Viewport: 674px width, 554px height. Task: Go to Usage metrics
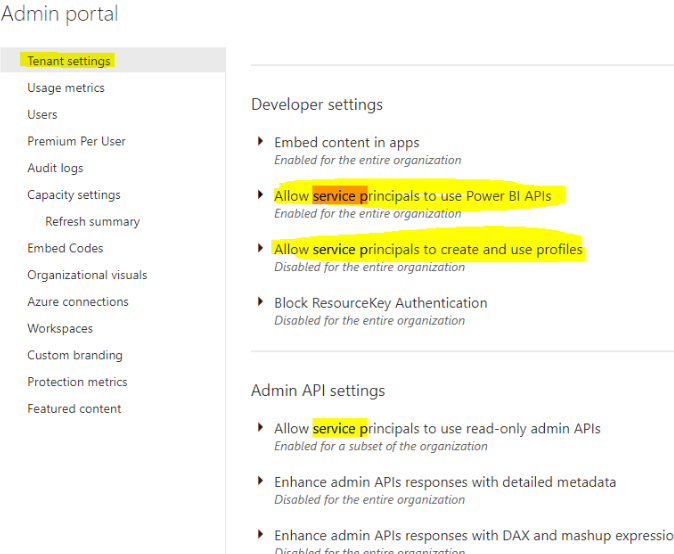click(66, 88)
